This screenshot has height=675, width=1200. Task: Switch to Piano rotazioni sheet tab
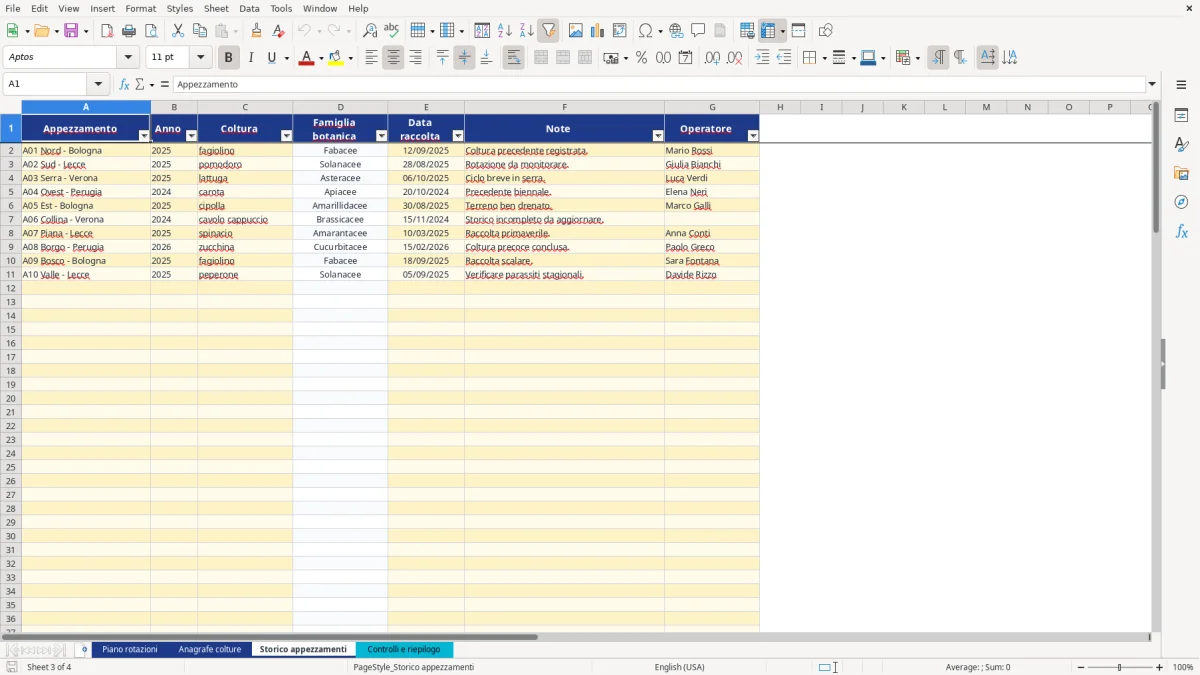coord(130,650)
